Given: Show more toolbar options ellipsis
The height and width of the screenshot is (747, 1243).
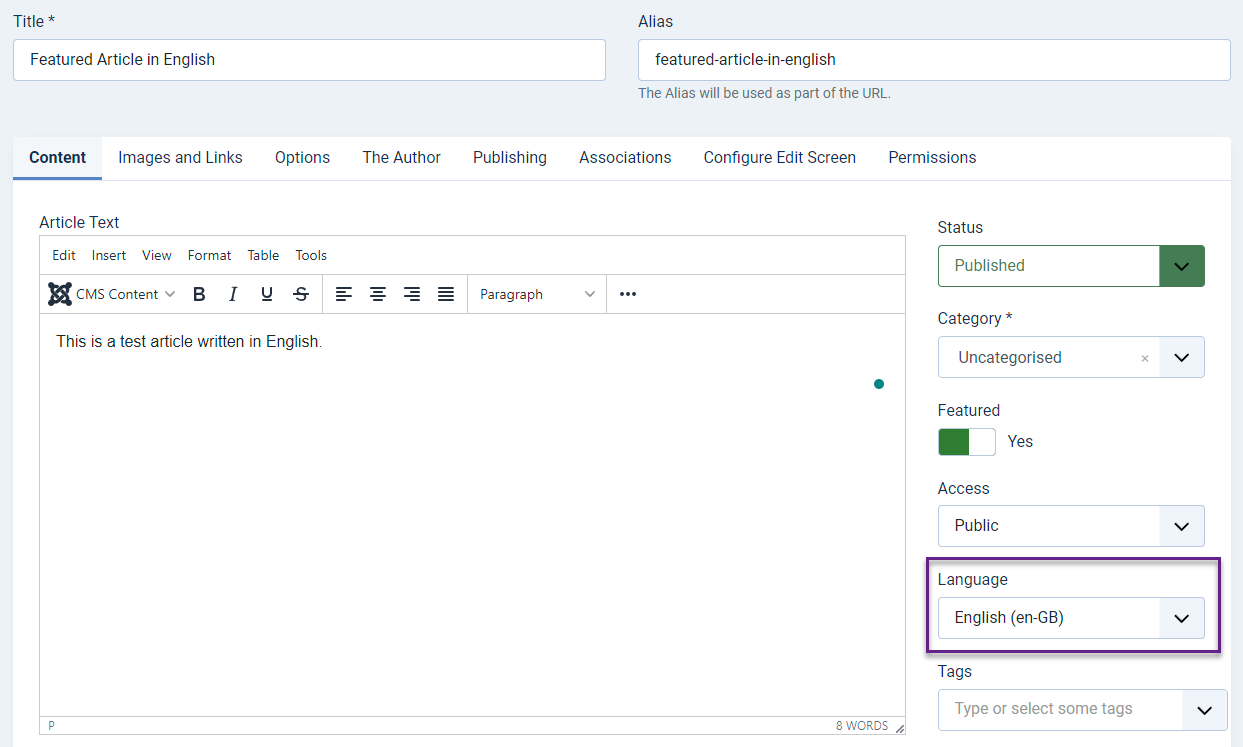Looking at the screenshot, I should point(628,294).
